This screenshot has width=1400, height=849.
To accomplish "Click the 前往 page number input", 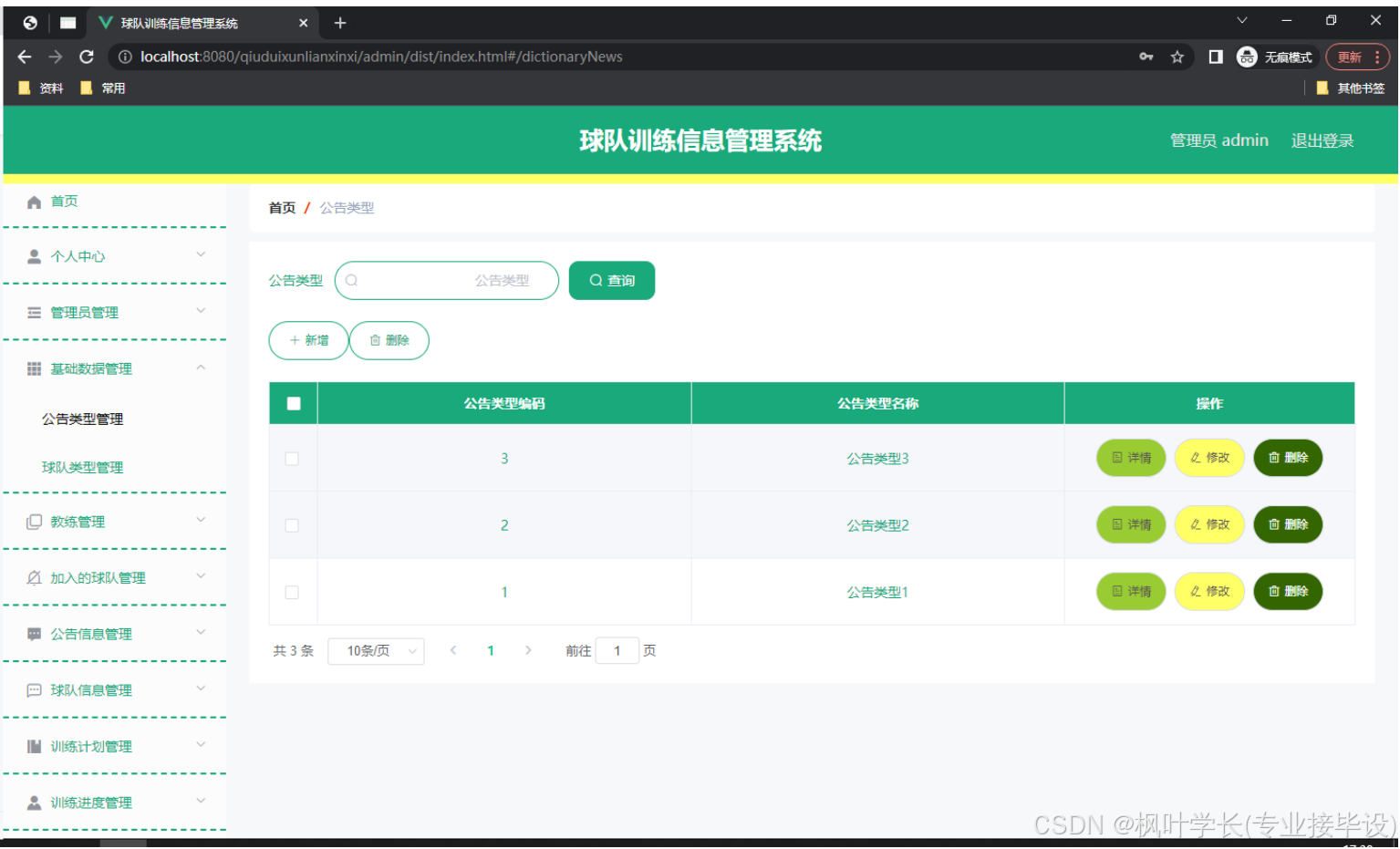I will pyautogui.click(x=617, y=651).
